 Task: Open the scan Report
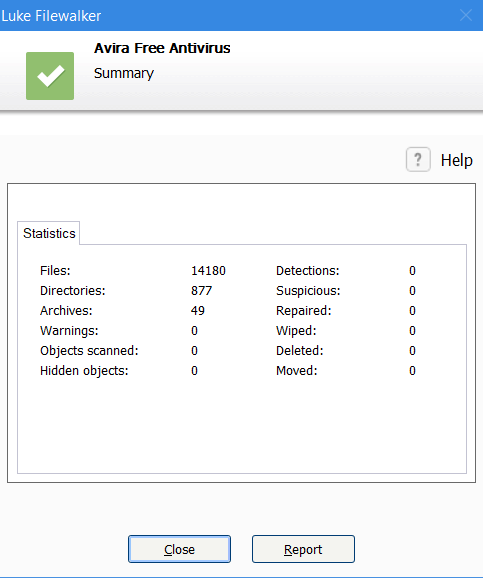point(303,549)
